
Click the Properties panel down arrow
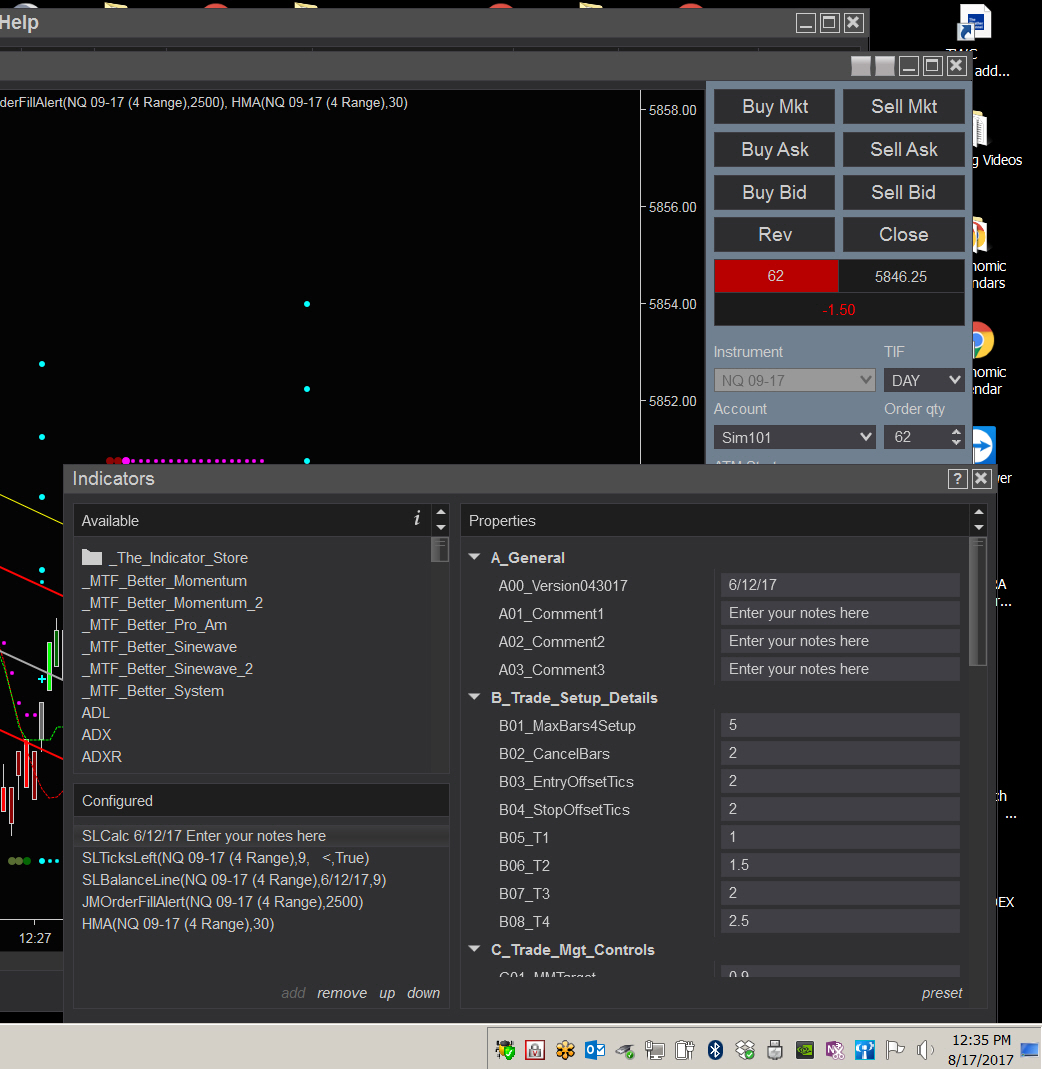point(979,527)
